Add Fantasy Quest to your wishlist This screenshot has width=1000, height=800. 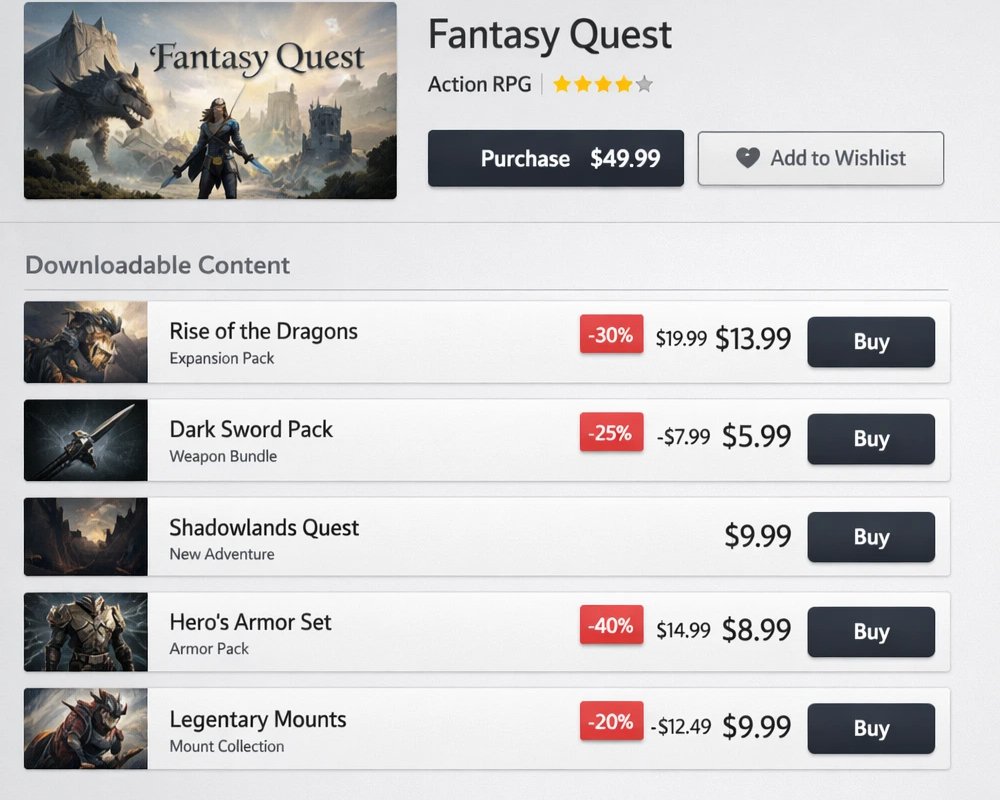820,158
